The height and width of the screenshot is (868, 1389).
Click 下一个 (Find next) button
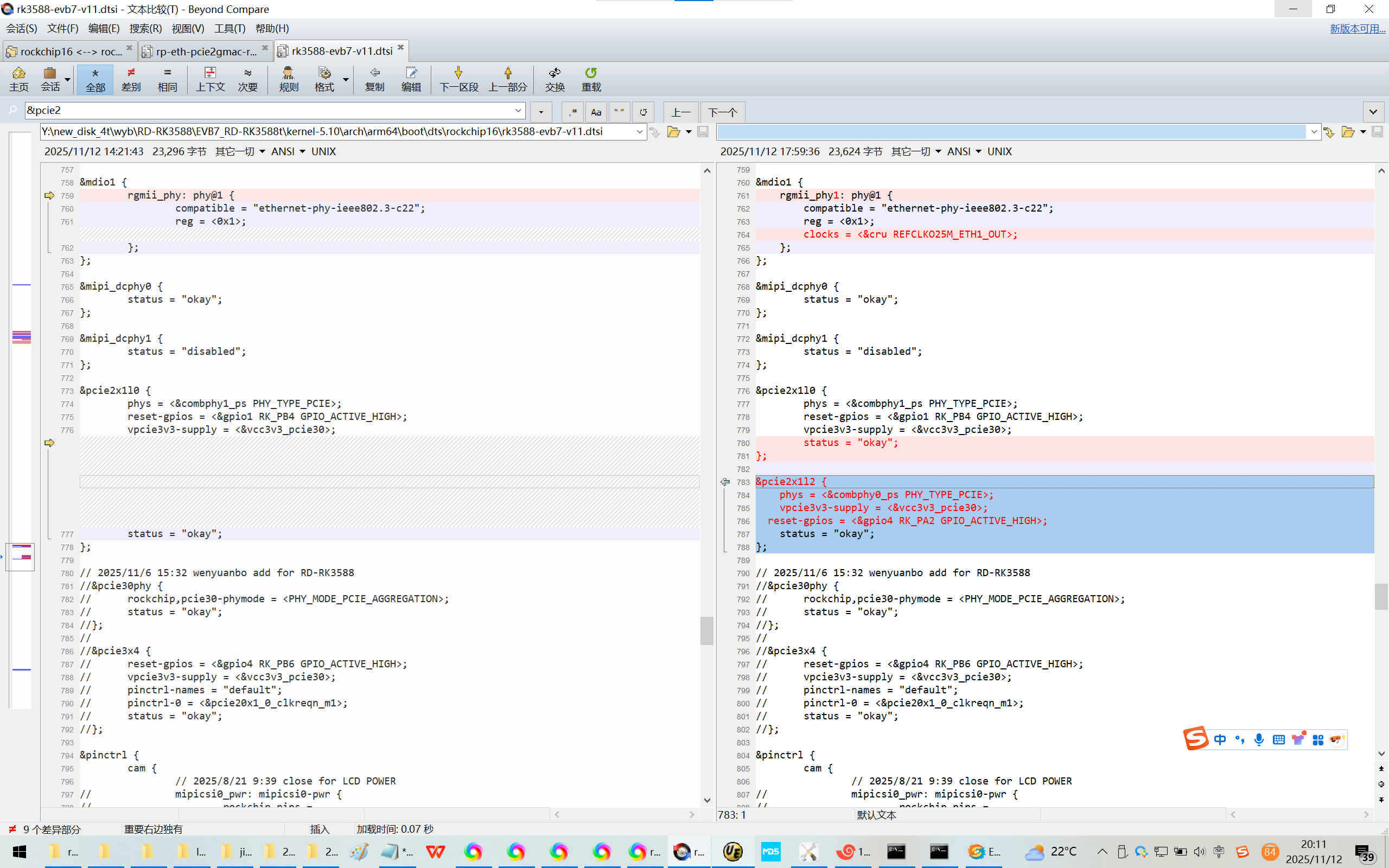(x=722, y=112)
